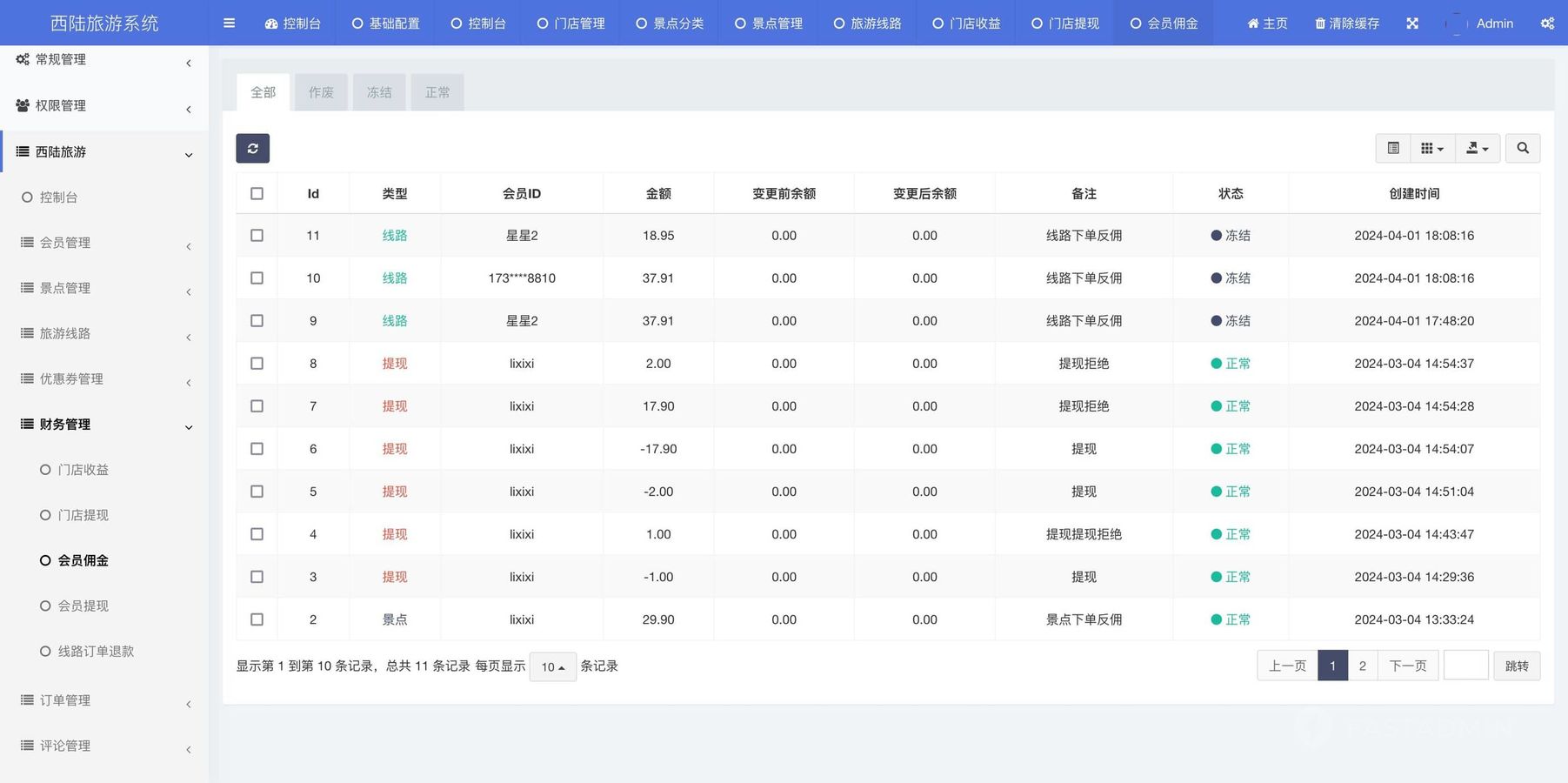
Task: Click the 跳转 jump button
Action: point(1516,666)
